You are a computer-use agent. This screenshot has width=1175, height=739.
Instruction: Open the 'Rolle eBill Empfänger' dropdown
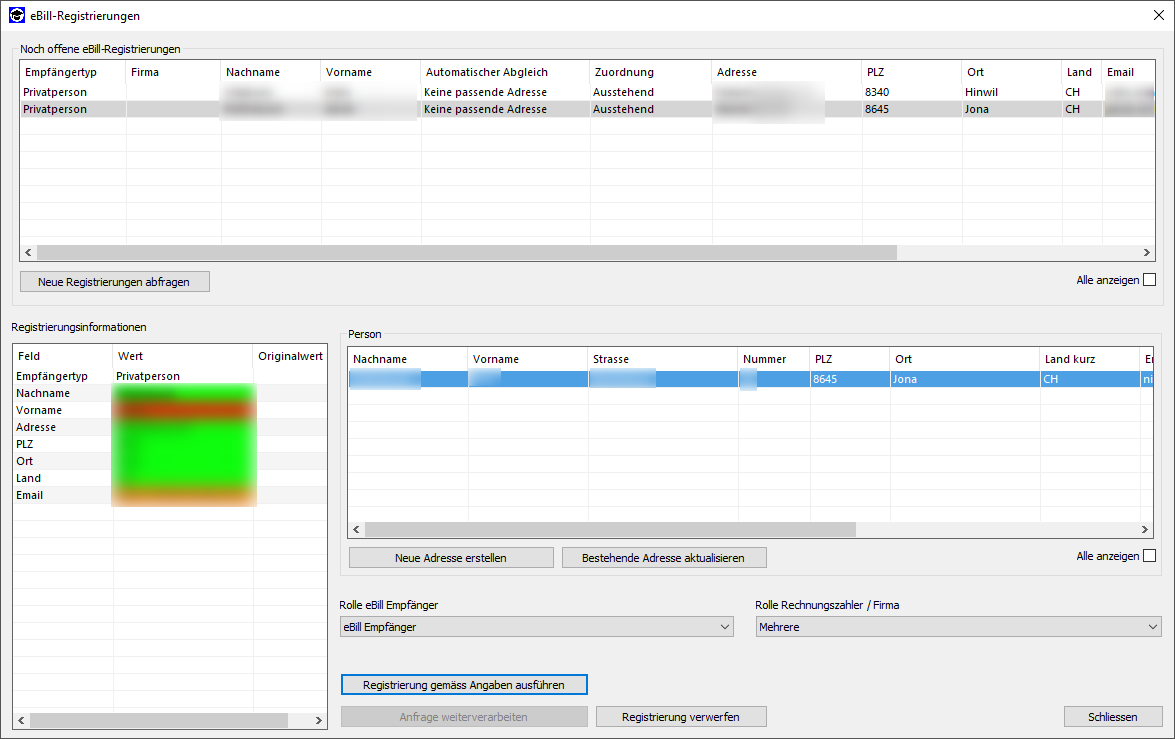click(x=537, y=627)
